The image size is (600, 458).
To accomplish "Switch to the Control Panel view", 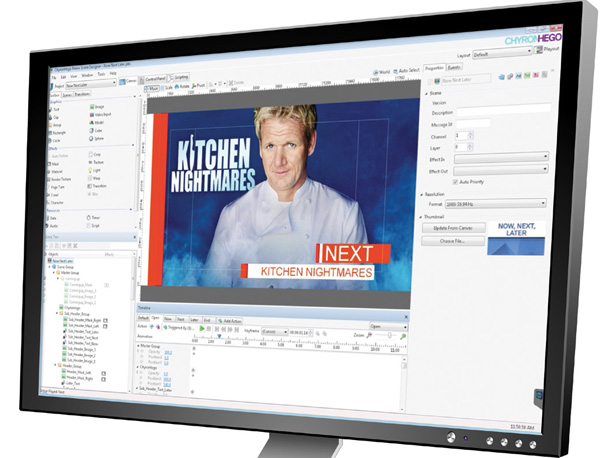I will coord(152,79).
